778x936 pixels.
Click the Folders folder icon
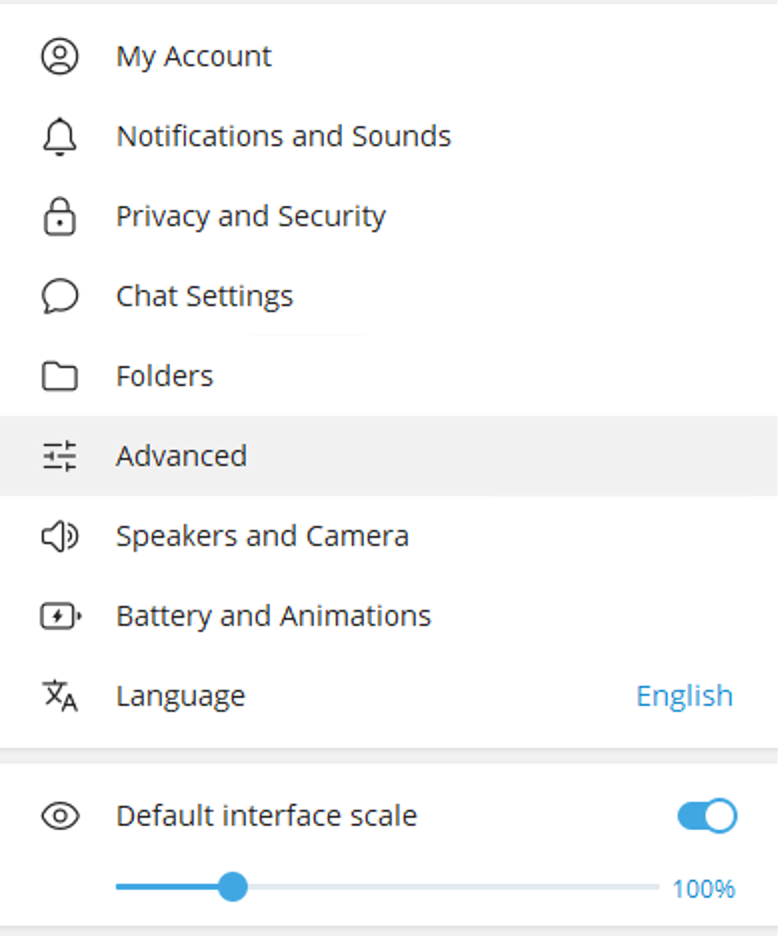click(x=60, y=376)
